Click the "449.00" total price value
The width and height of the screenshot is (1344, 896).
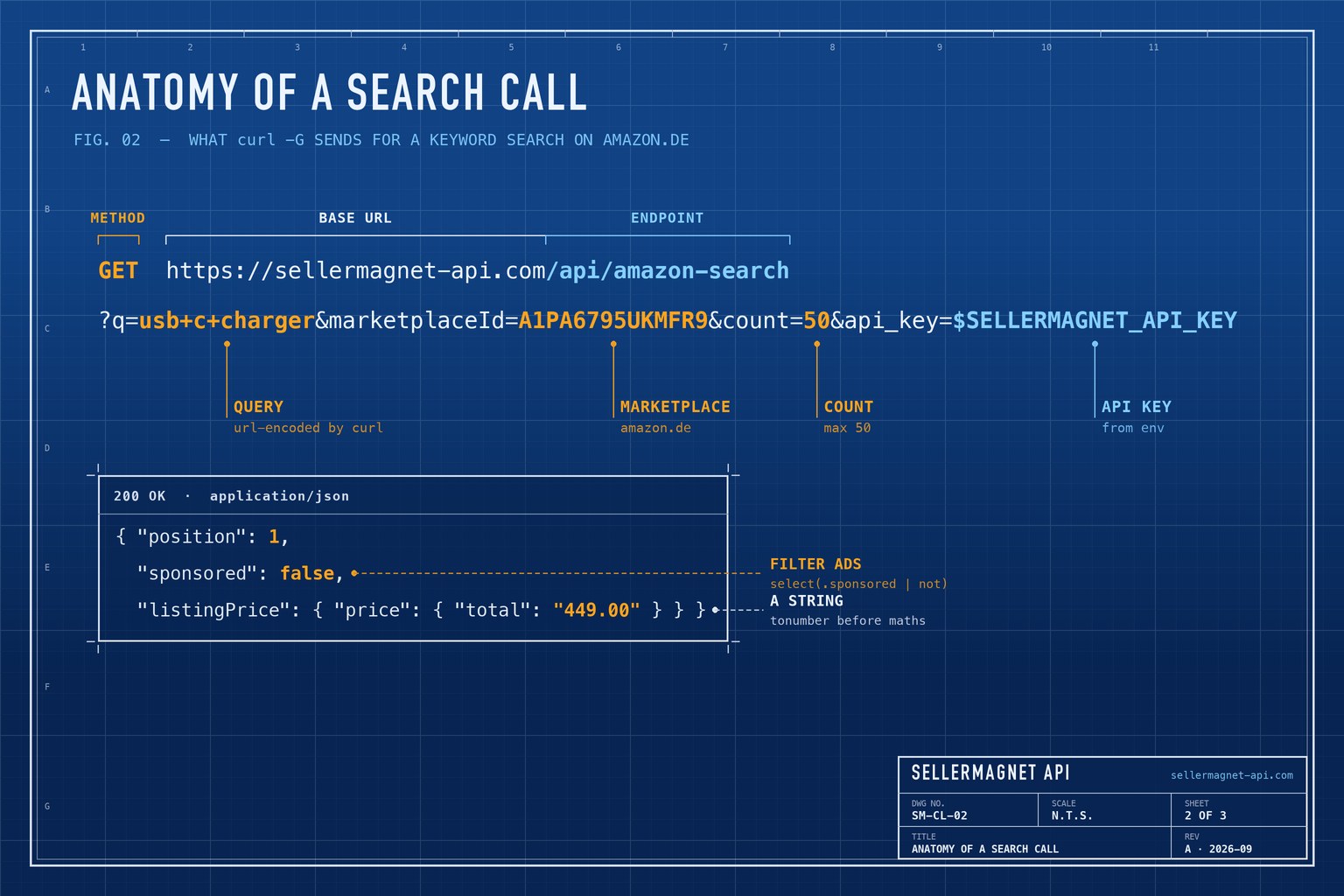click(597, 610)
